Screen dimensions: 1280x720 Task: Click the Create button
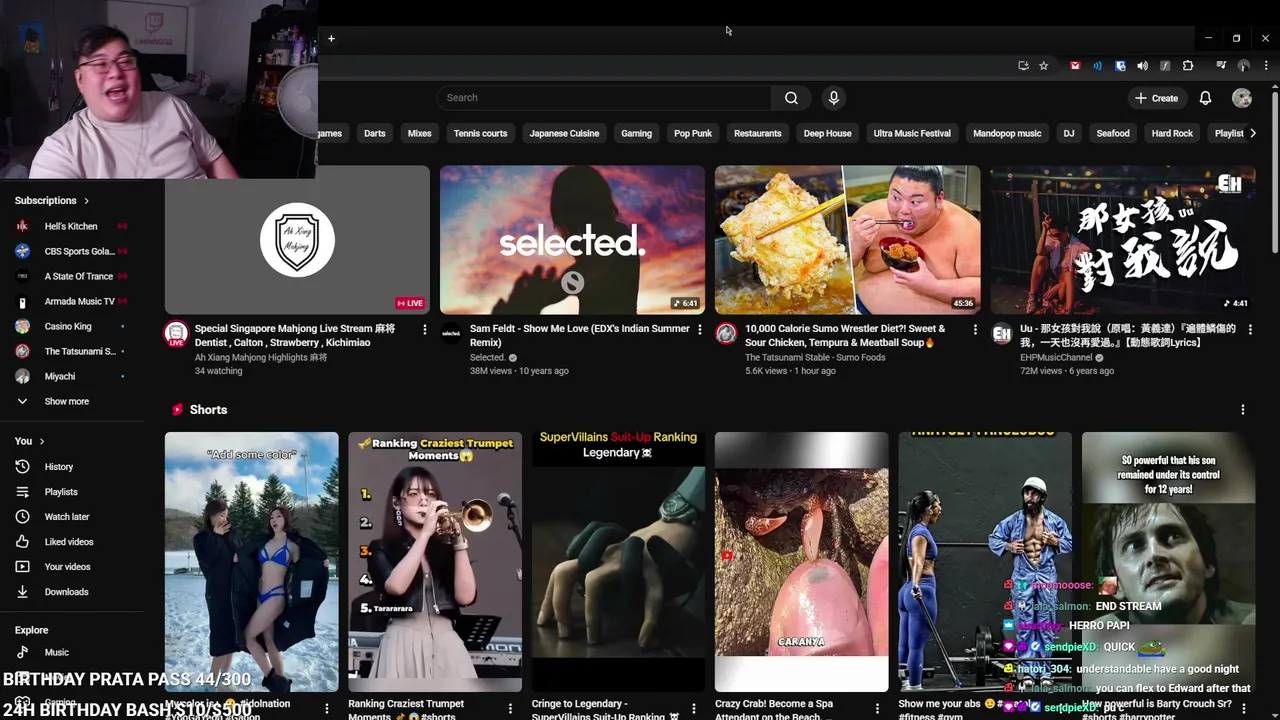point(1157,98)
